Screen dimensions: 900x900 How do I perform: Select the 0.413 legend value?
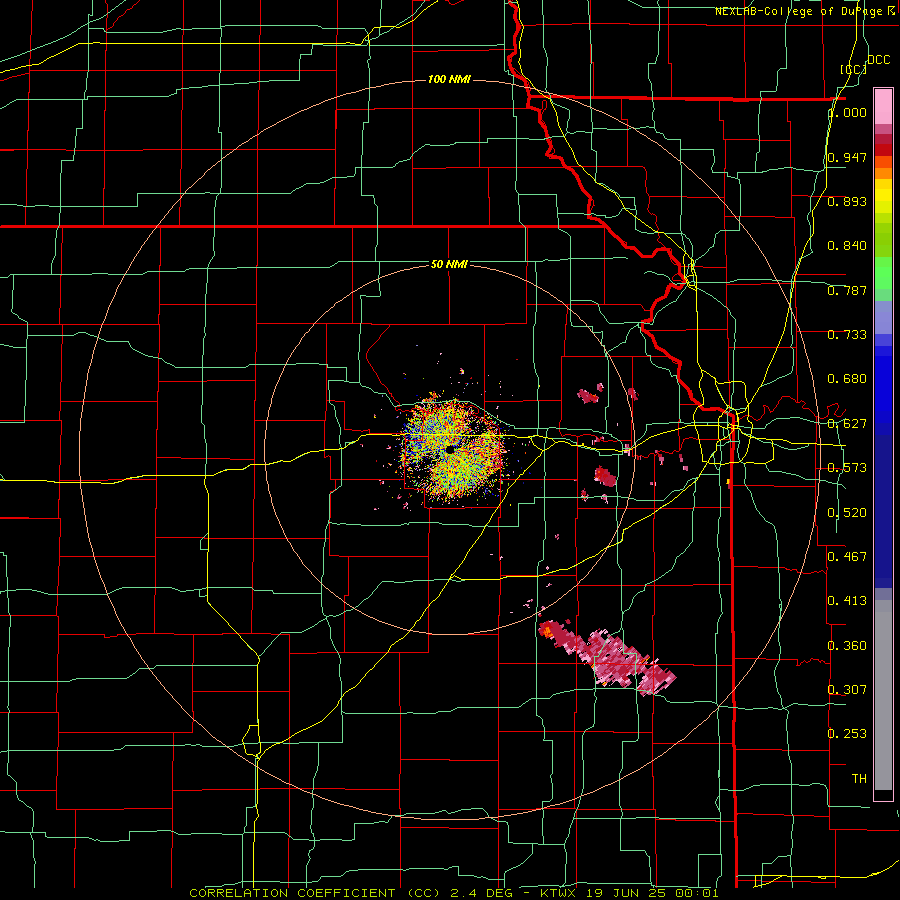[x=847, y=601]
